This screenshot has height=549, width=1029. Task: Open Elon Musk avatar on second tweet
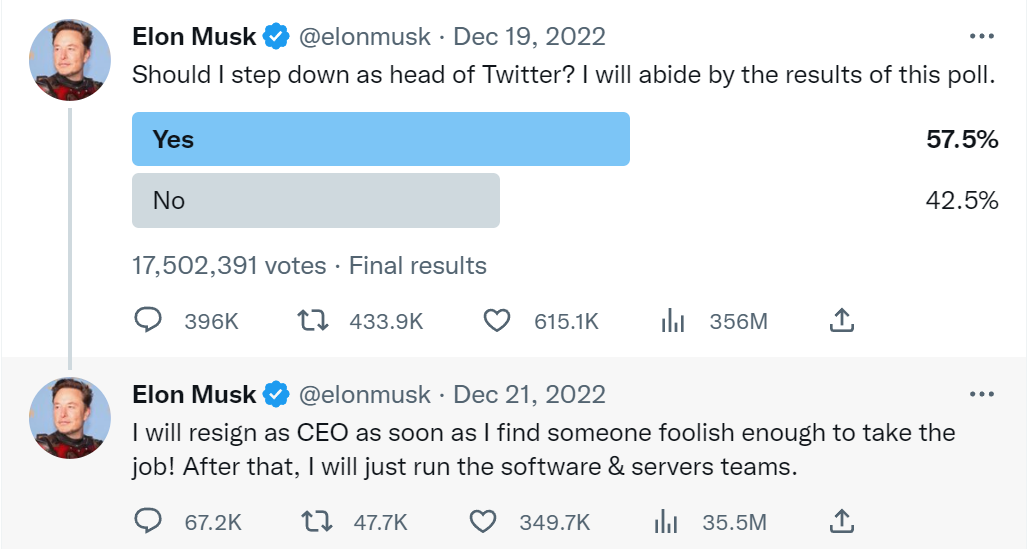pyautogui.click(x=70, y=417)
